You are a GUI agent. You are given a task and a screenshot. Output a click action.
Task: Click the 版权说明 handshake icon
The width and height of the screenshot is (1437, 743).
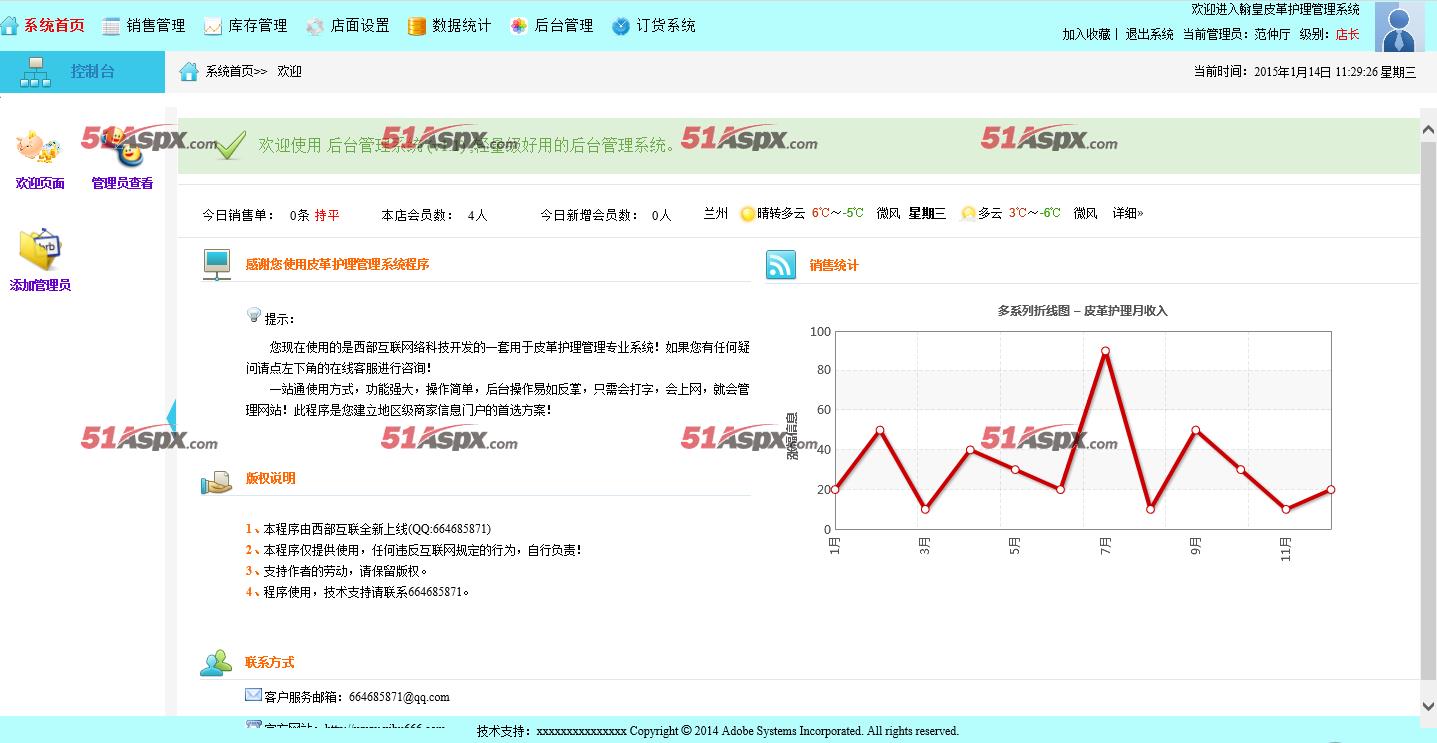[216, 482]
